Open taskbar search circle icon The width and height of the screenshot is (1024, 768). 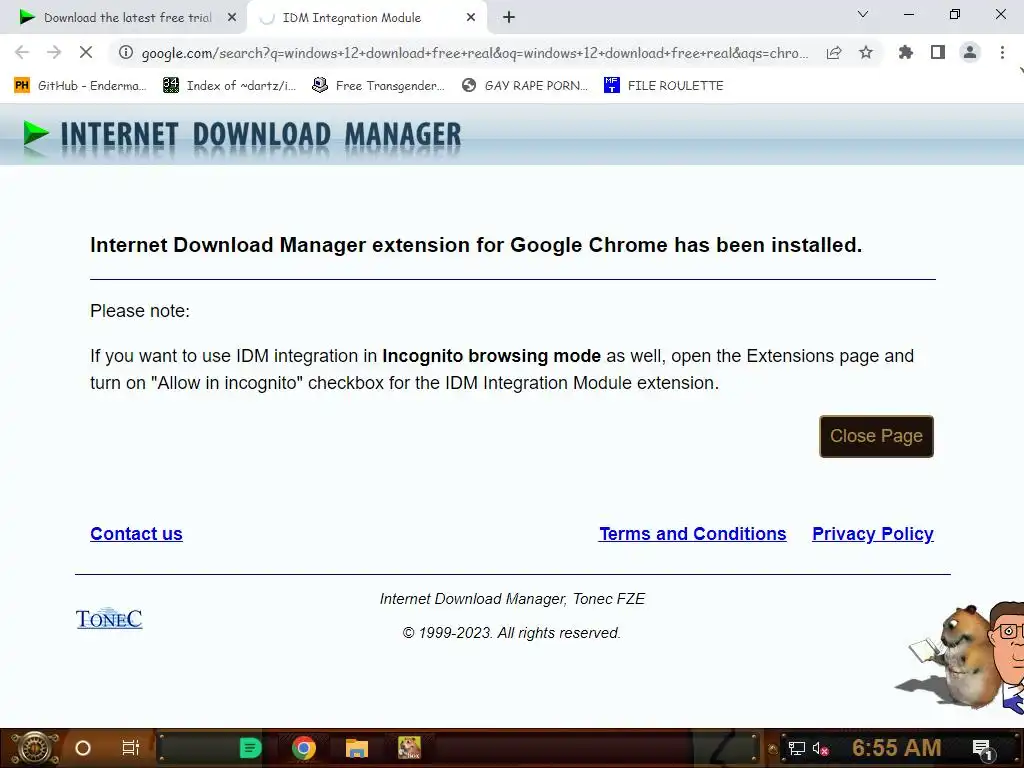(x=83, y=748)
